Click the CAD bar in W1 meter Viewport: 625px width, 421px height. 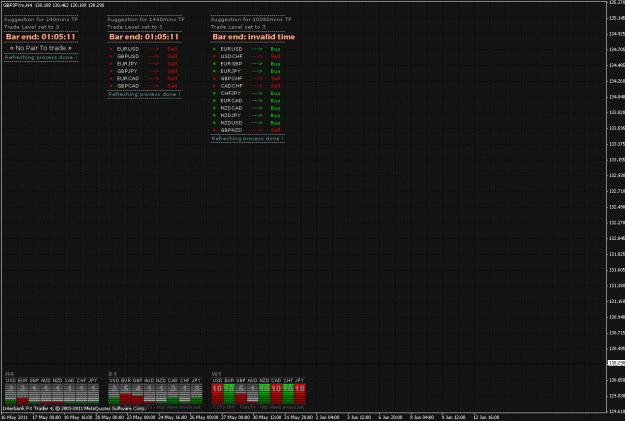click(x=276, y=393)
